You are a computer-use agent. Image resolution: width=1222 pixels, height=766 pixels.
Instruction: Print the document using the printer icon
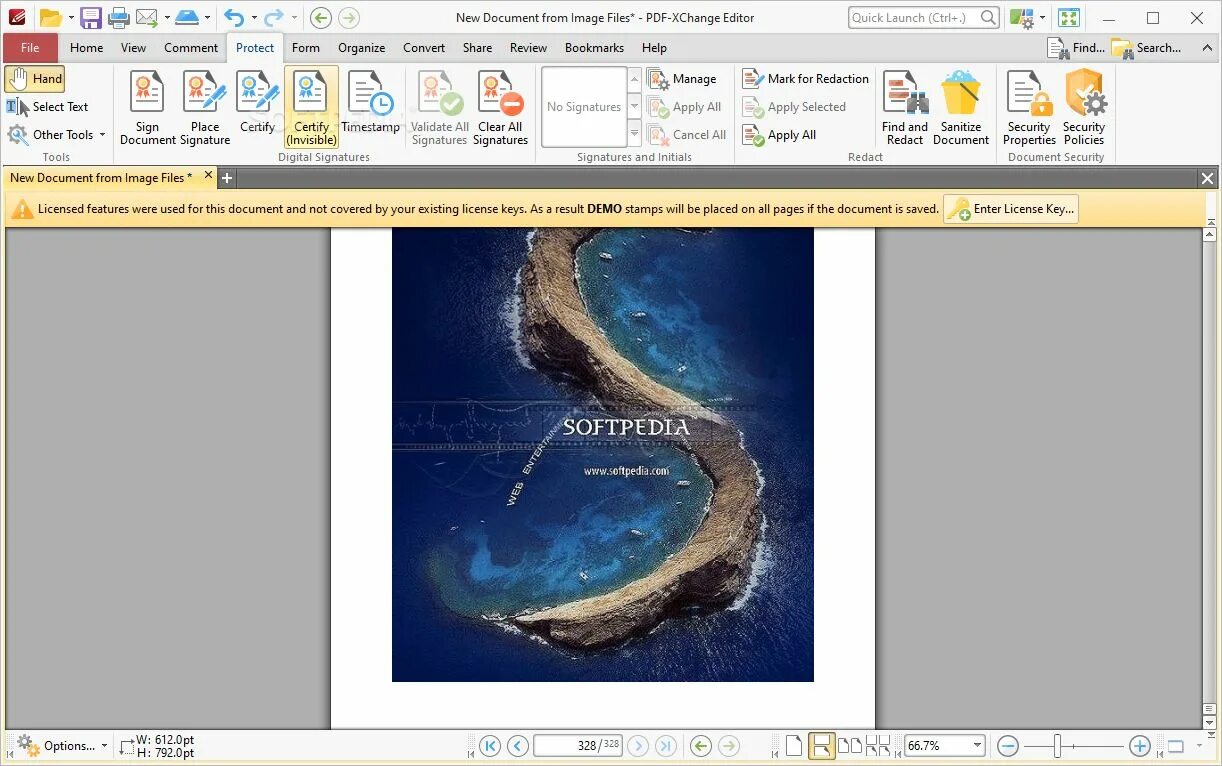[x=118, y=17]
